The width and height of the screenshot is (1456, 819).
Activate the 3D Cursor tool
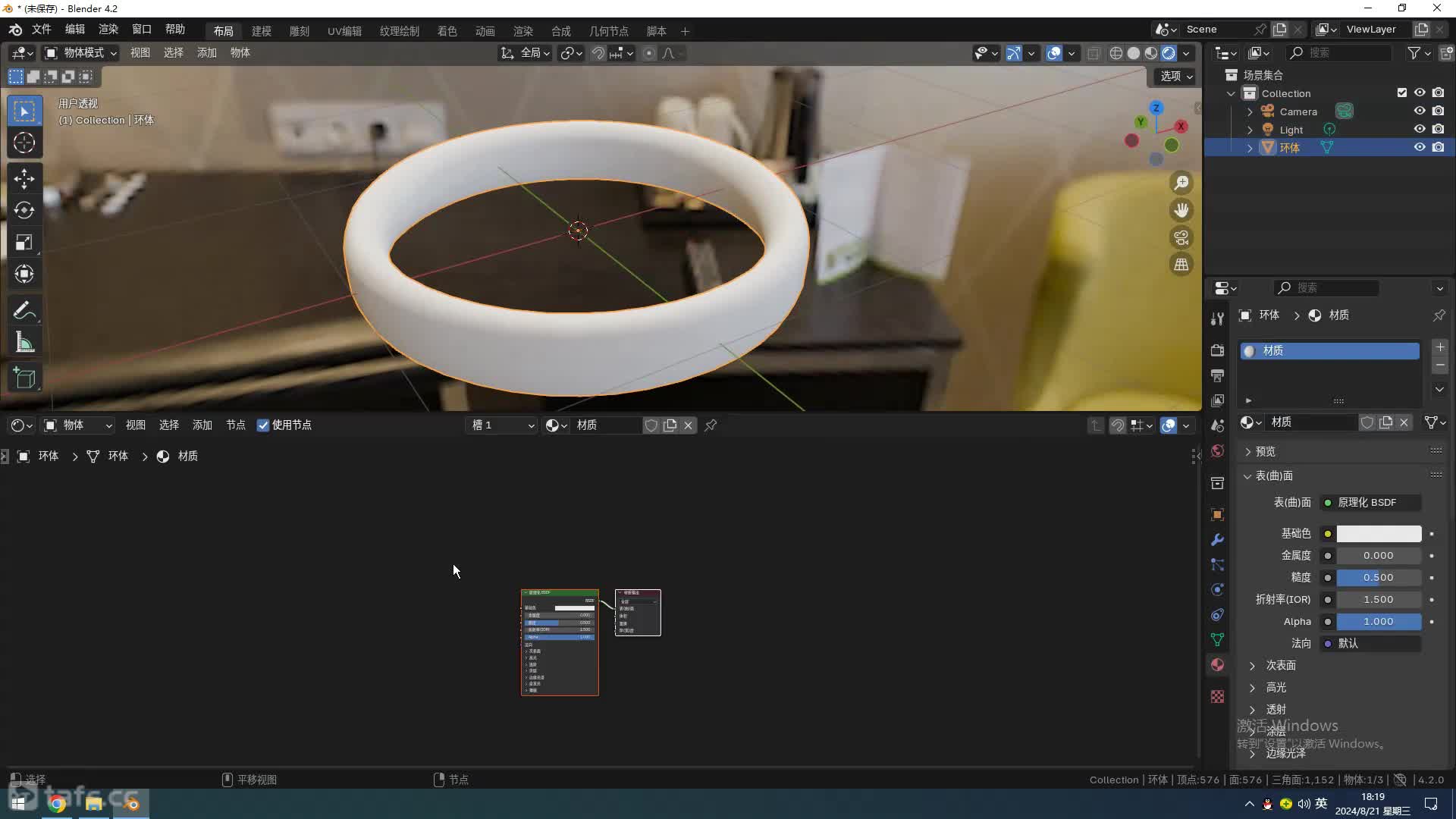point(24,143)
